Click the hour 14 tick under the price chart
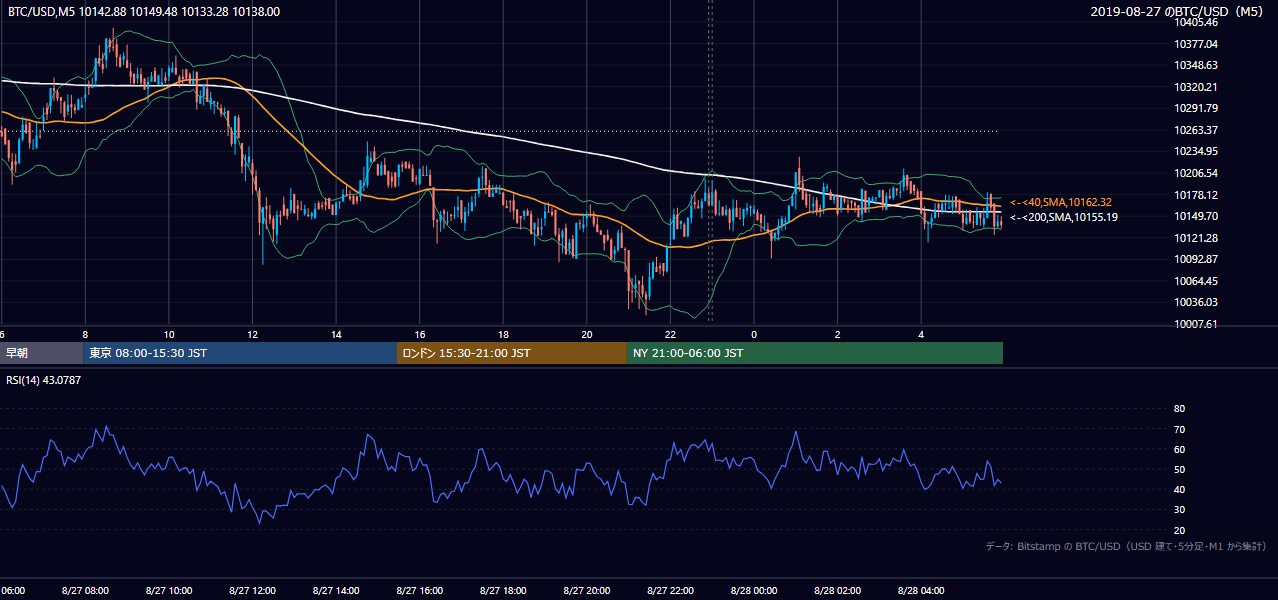 click(x=337, y=334)
